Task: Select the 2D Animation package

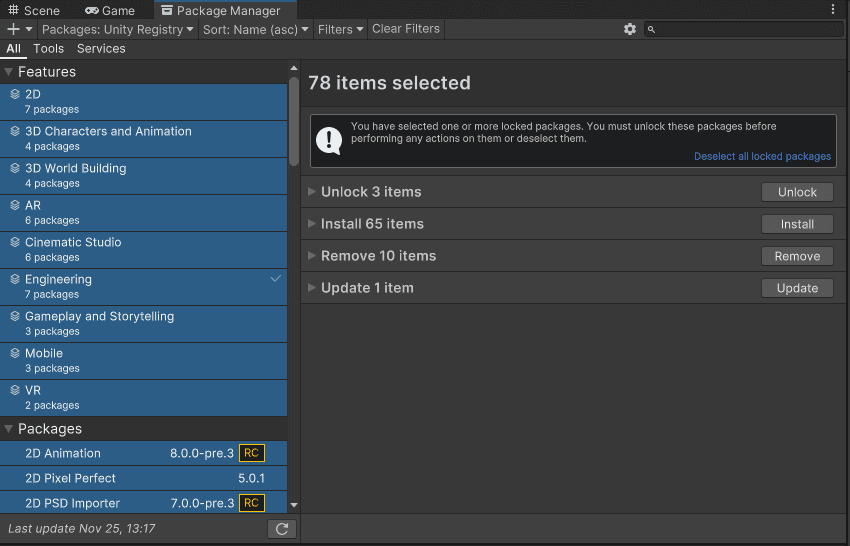Action: pyautogui.click(x=144, y=453)
